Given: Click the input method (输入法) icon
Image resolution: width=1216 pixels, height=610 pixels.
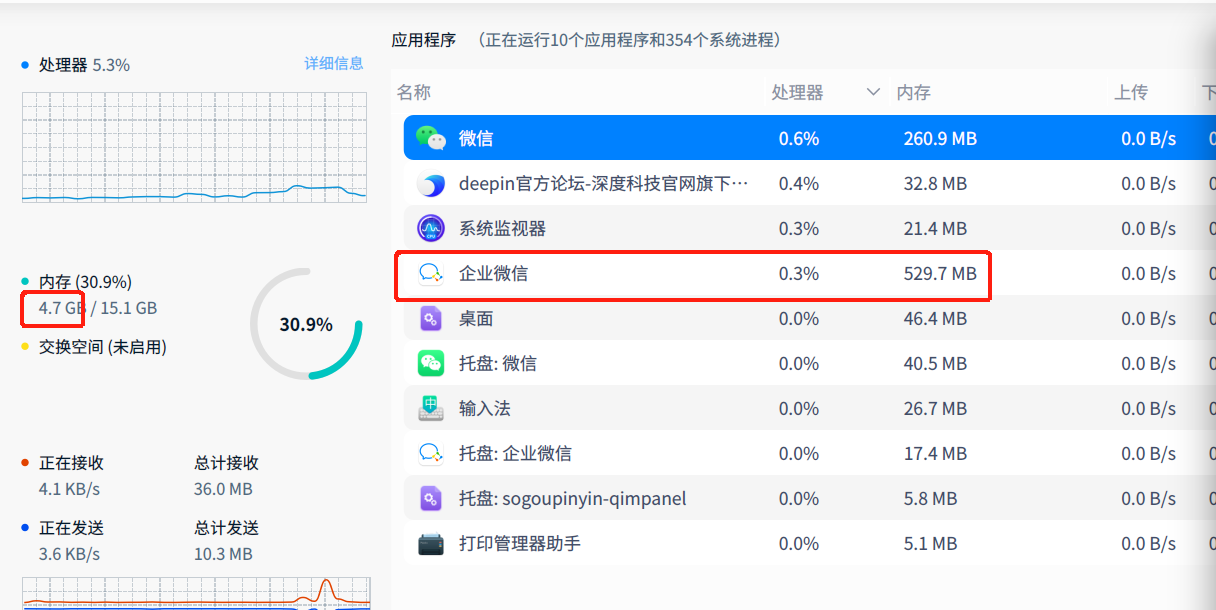Looking at the screenshot, I should (431, 409).
